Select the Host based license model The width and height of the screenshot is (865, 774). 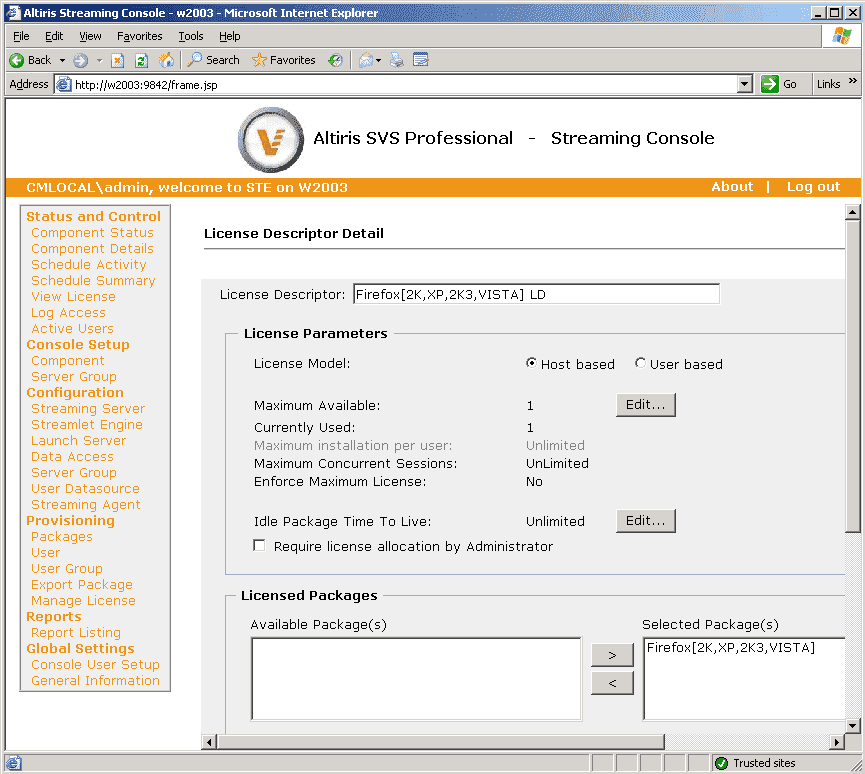tap(531, 364)
